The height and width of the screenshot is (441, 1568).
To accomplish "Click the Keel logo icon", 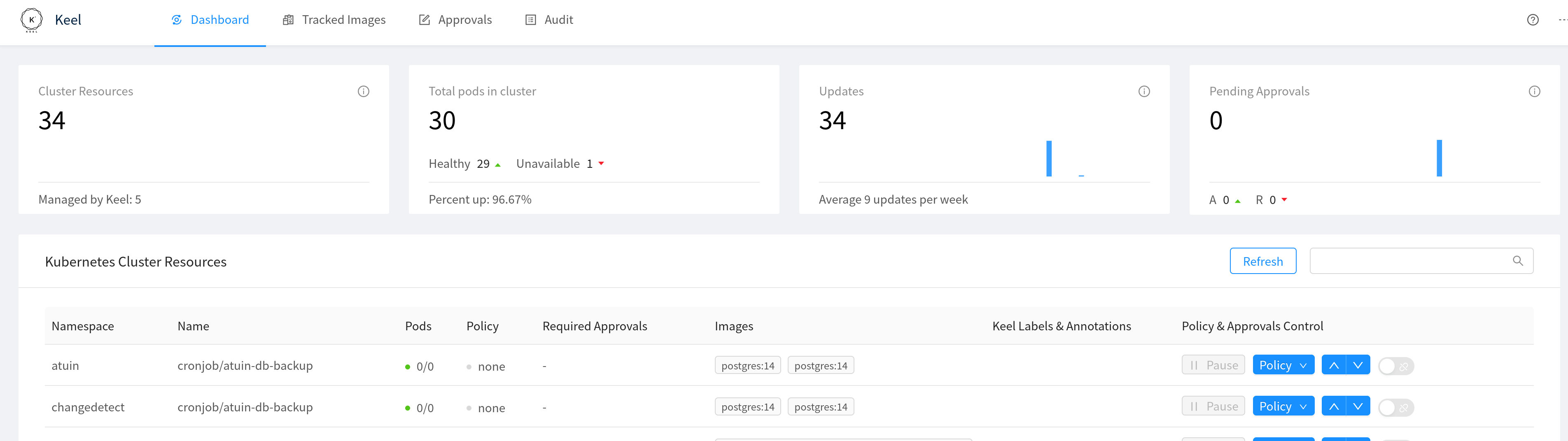I will tap(32, 20).
